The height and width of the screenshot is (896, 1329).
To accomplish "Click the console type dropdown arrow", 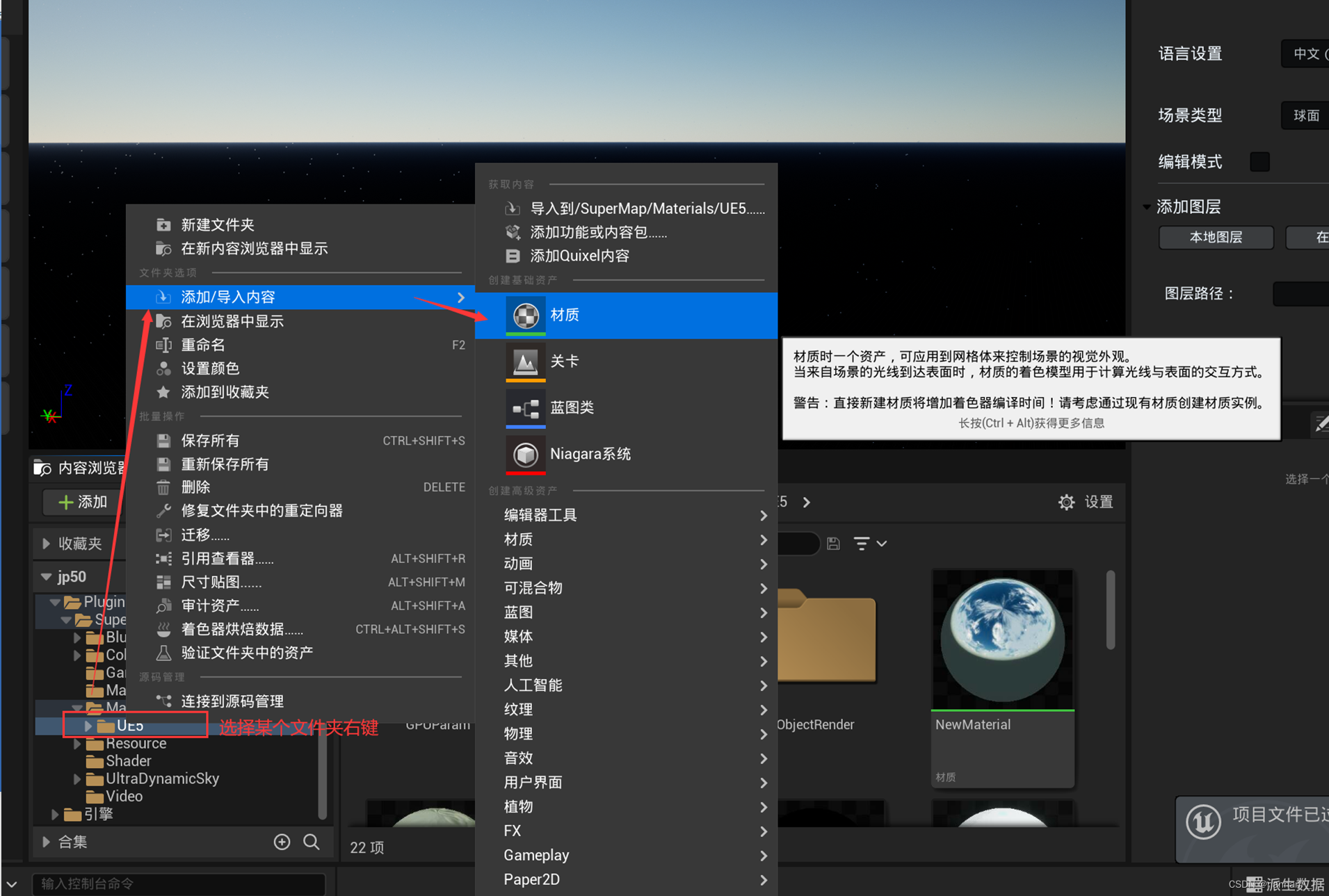I will click(x=12, y=884).
